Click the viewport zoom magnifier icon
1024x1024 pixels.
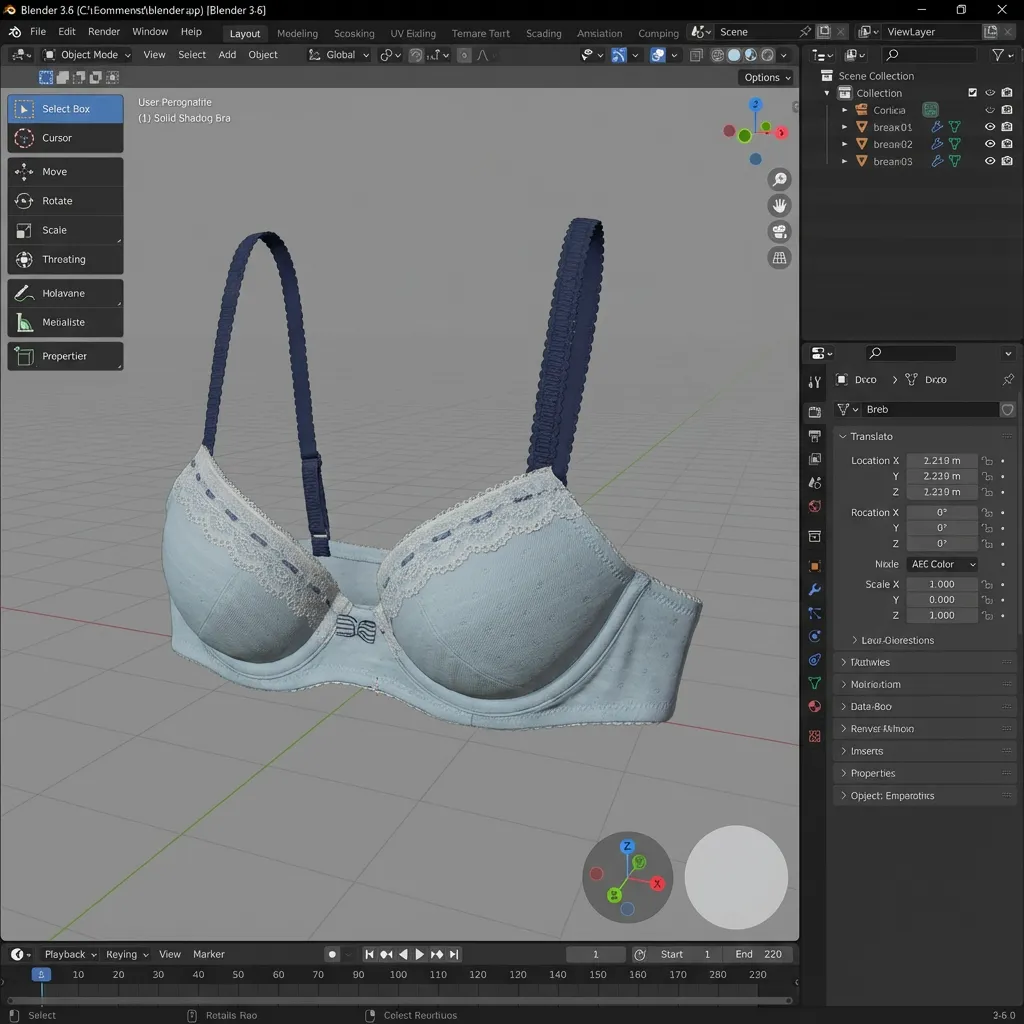point(779,179)
